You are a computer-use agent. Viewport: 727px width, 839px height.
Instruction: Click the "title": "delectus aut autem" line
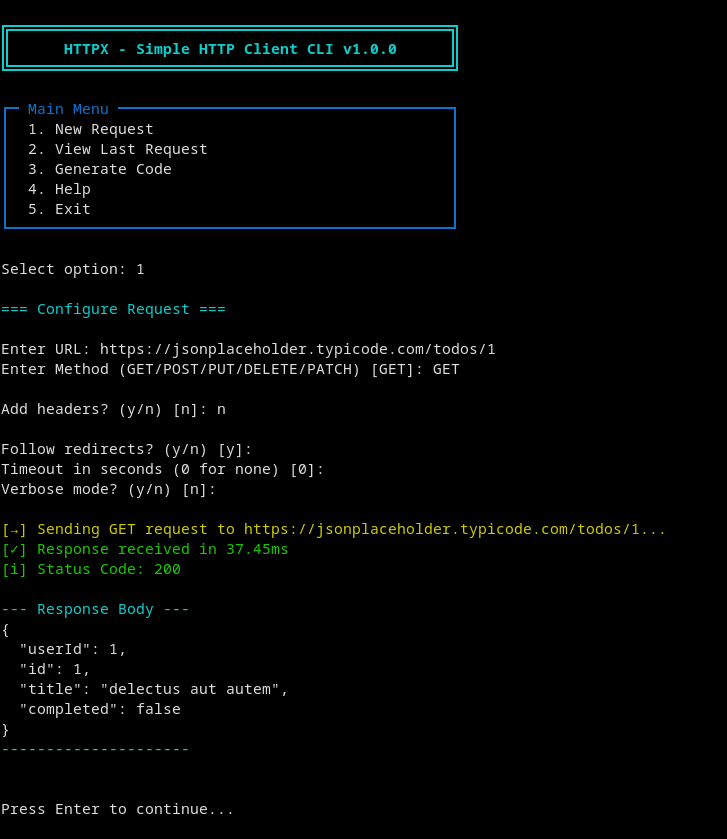pos(154,689)
